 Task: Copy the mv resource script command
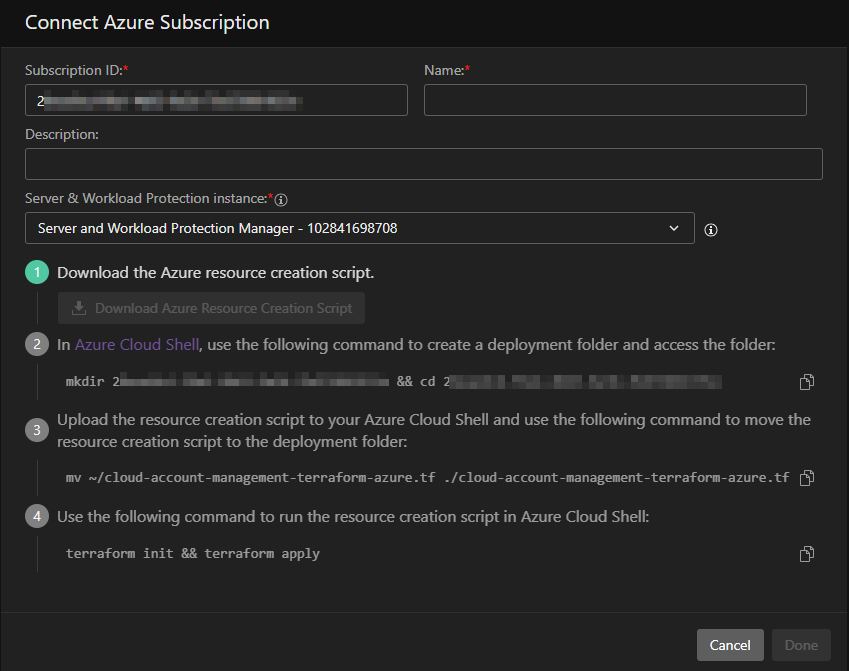[x=807, y=478]
